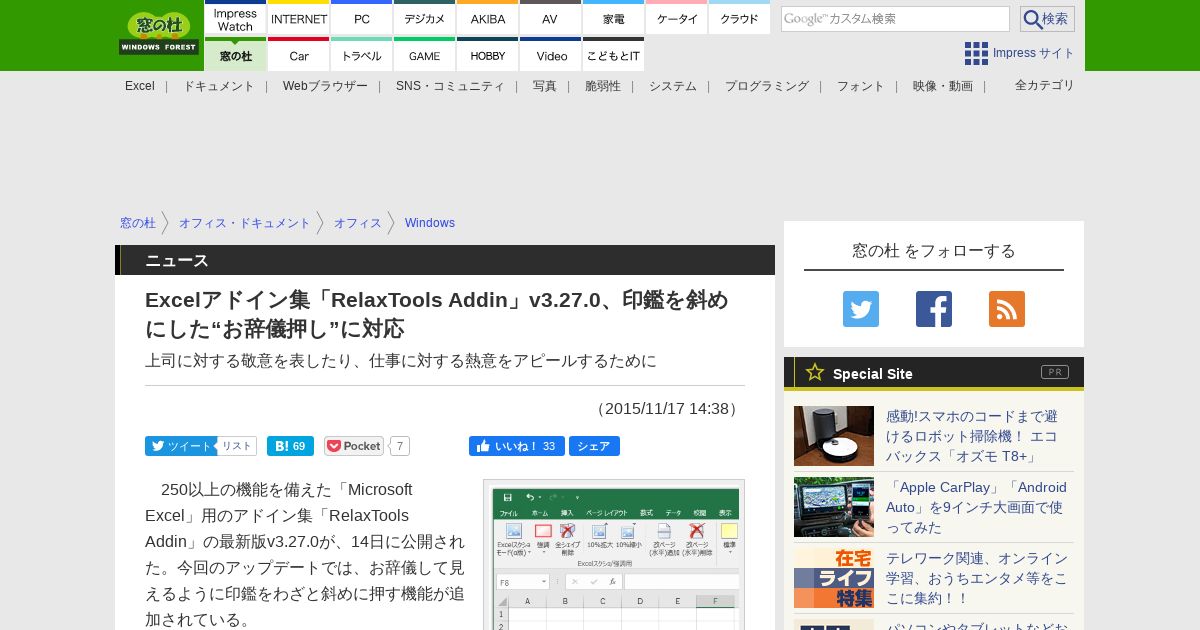Switch to the HOBBY tab
The width and height of the screenshot is (1200, 630).
pyautogui.click(x=487, y=55)
